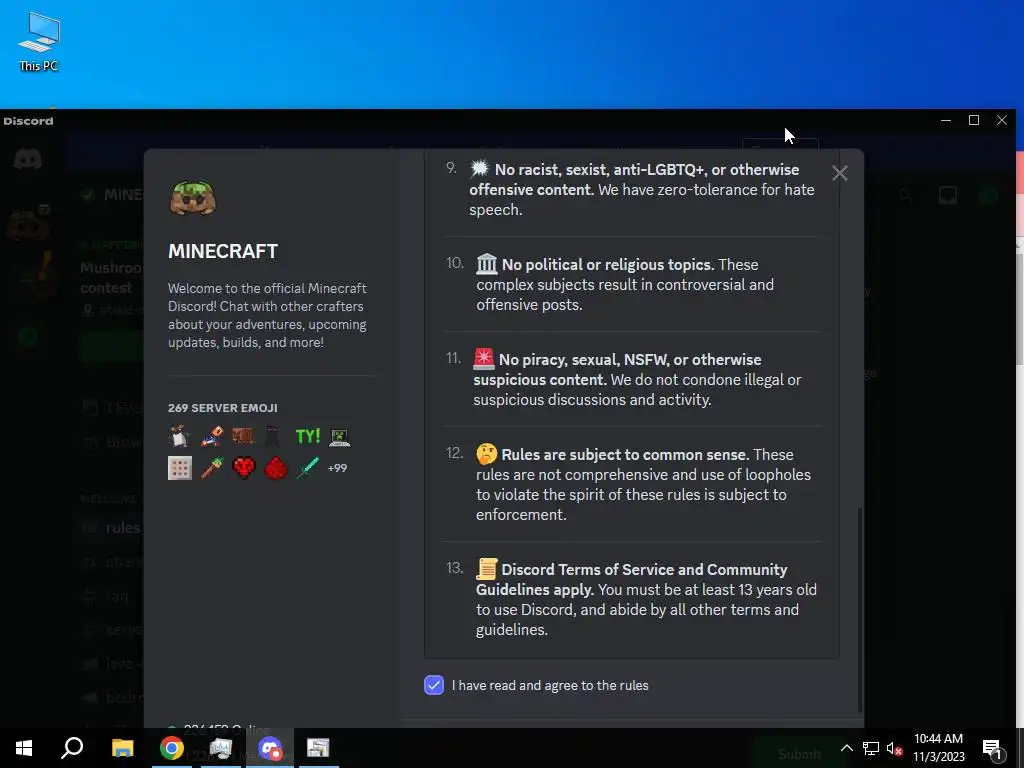Click the carrot on a stick emoji
Image resolution: width=1024 pixels, height=768 pixels.
(x=212, y=468)
